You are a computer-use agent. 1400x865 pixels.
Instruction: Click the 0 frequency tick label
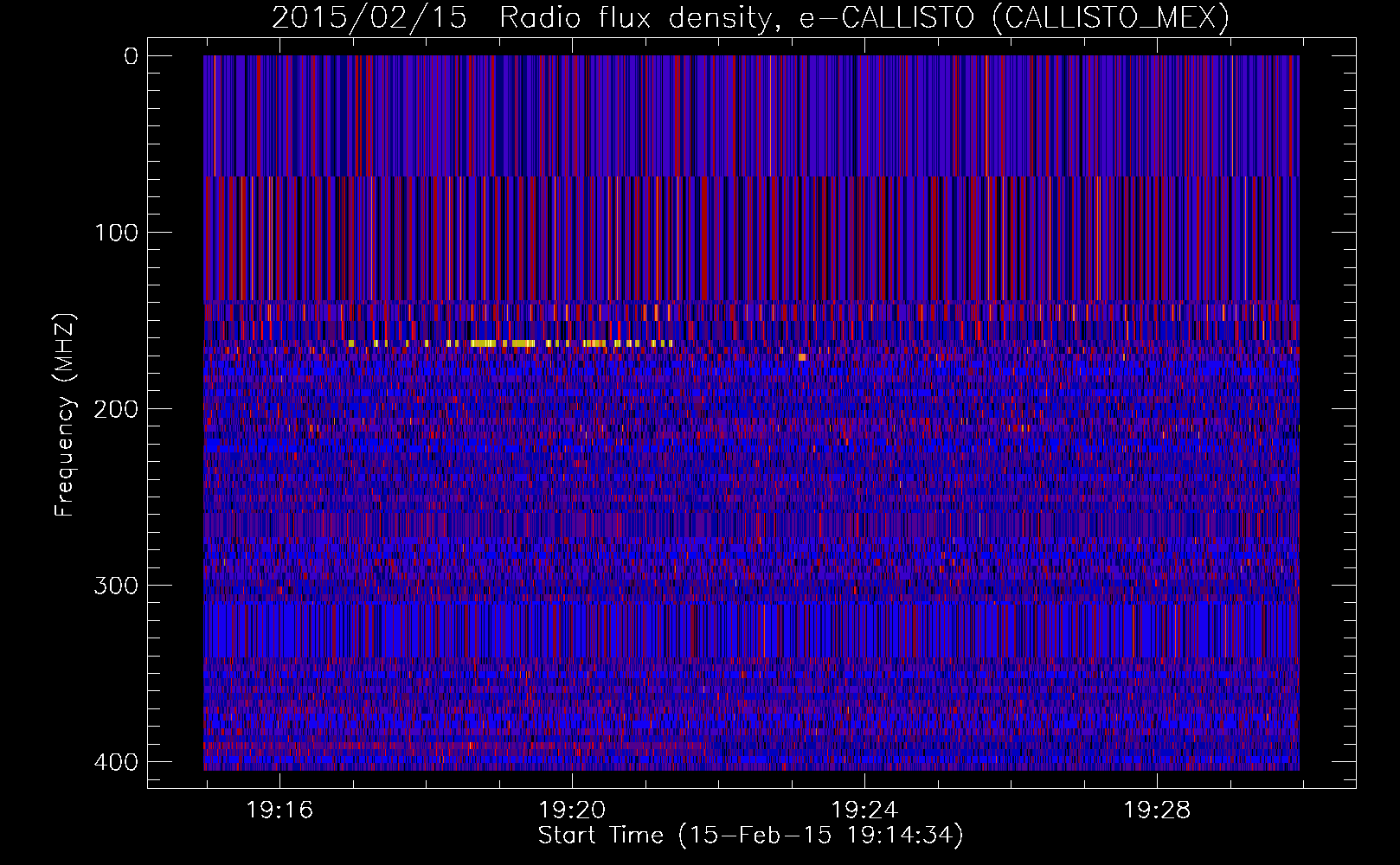pyautogui.click(x=131, y=56)
